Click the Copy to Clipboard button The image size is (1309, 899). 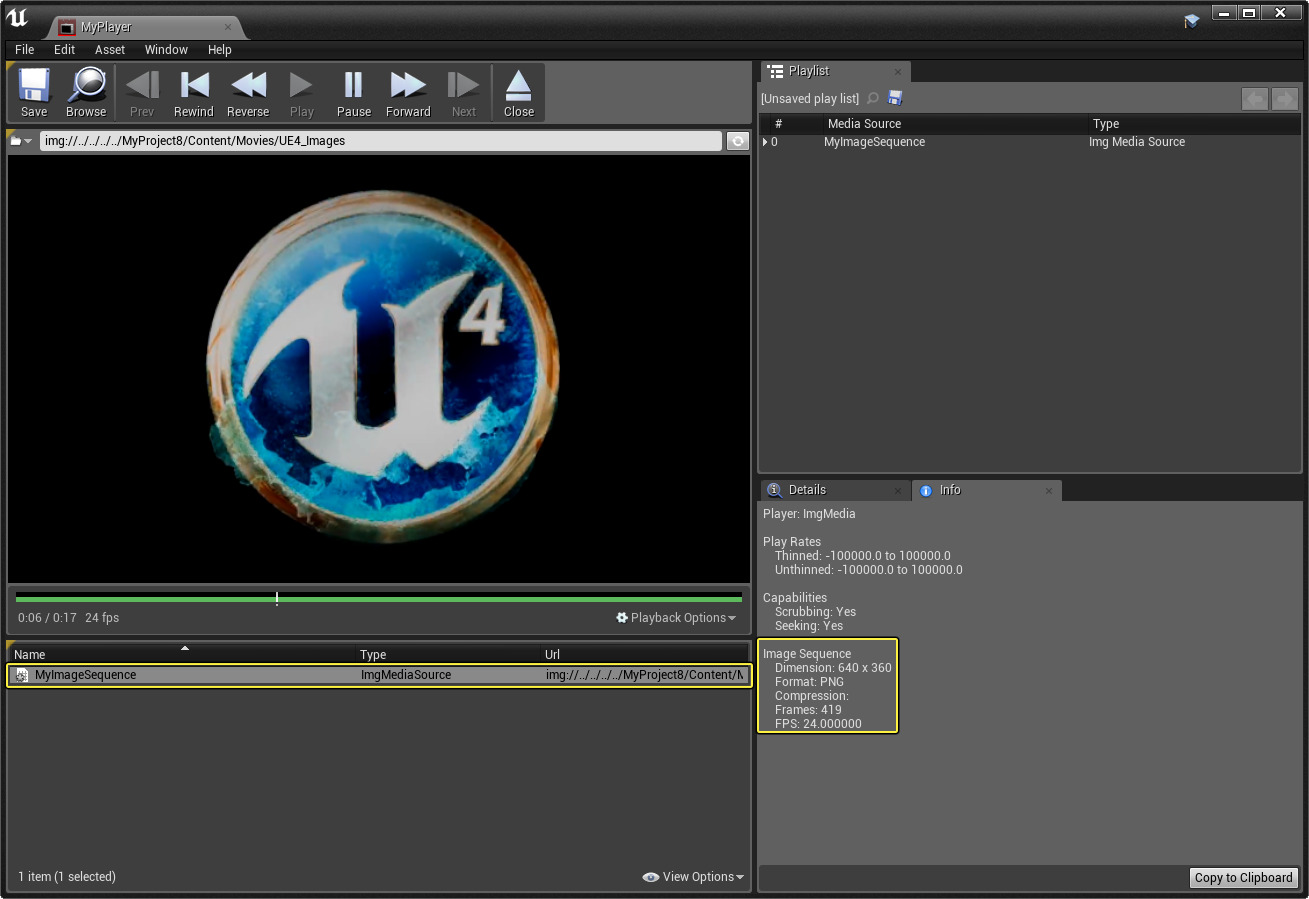(x=1243, y=877)
